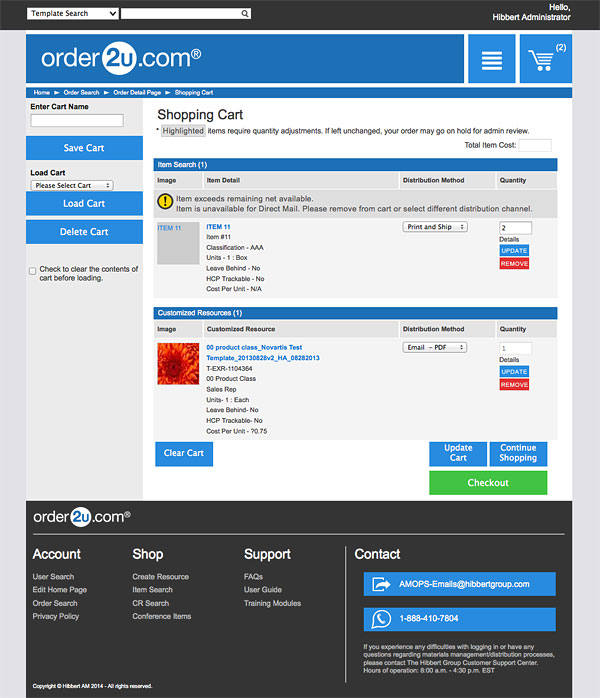
Task: Click the Enter Cart Name text field
Action: [x=77, y=120]
